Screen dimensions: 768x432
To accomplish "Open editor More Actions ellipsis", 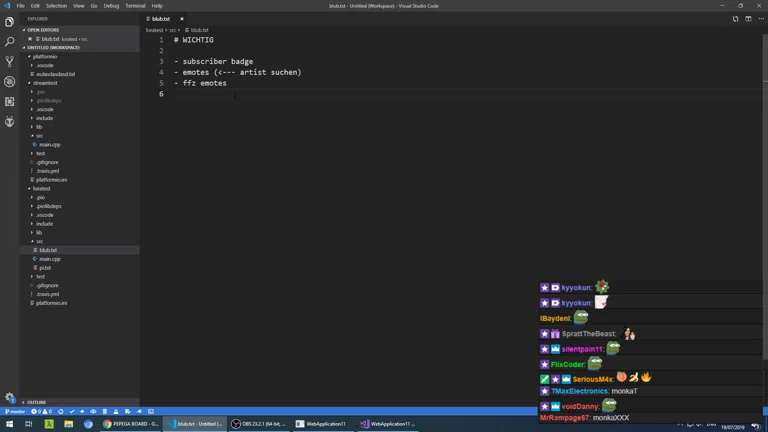I will coord(761,19).
